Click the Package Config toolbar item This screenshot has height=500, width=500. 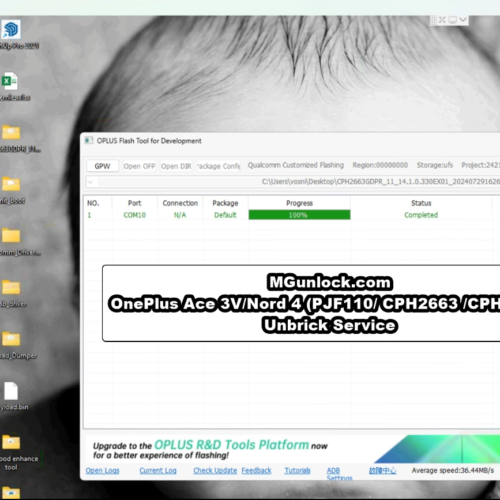pyautogui.click(x=219, y=166)
